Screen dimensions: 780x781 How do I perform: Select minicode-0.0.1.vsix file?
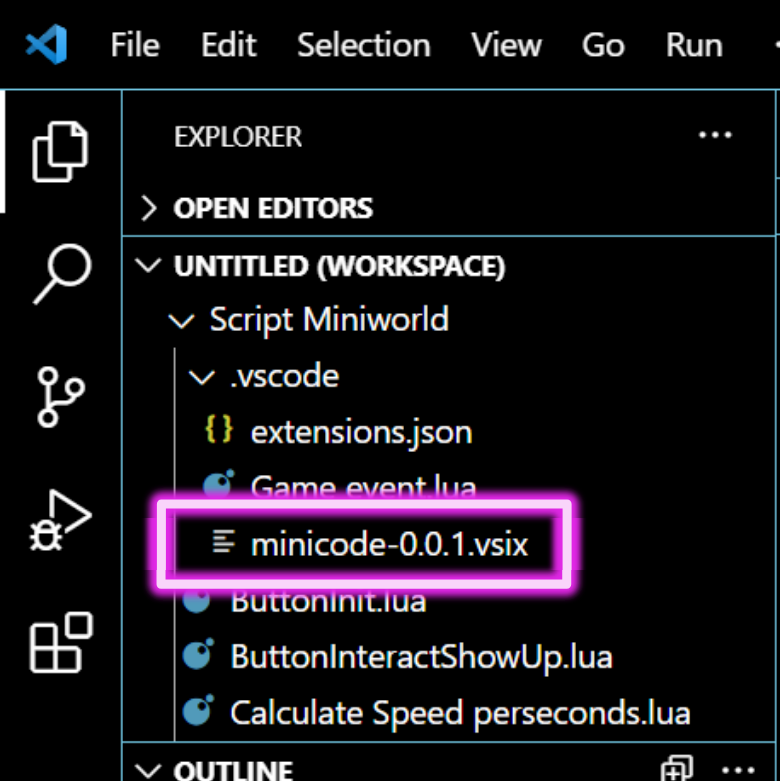click(x=389, y=543)
